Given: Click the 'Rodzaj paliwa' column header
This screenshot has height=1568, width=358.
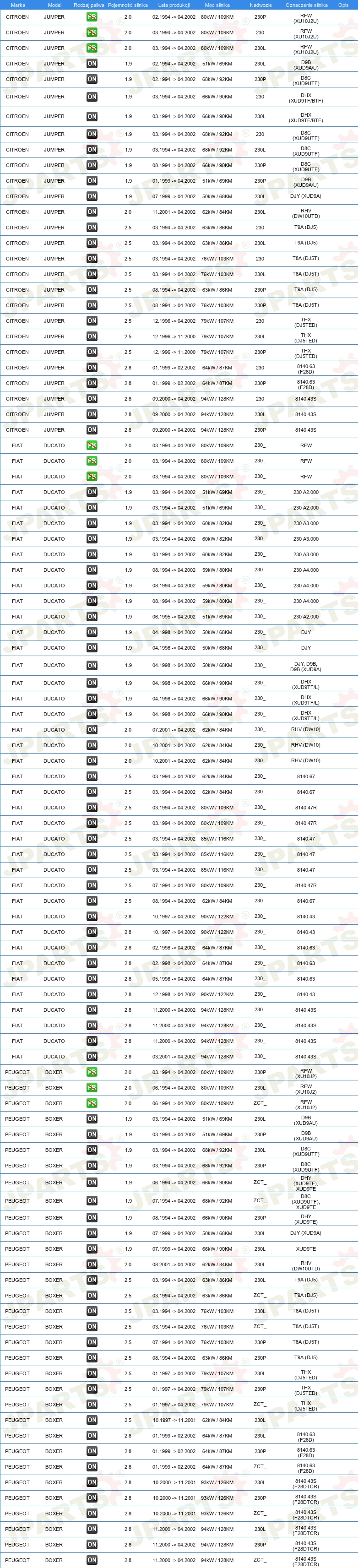Looking at the screenshot, I should pyautogui.click(x=89, y=5).
